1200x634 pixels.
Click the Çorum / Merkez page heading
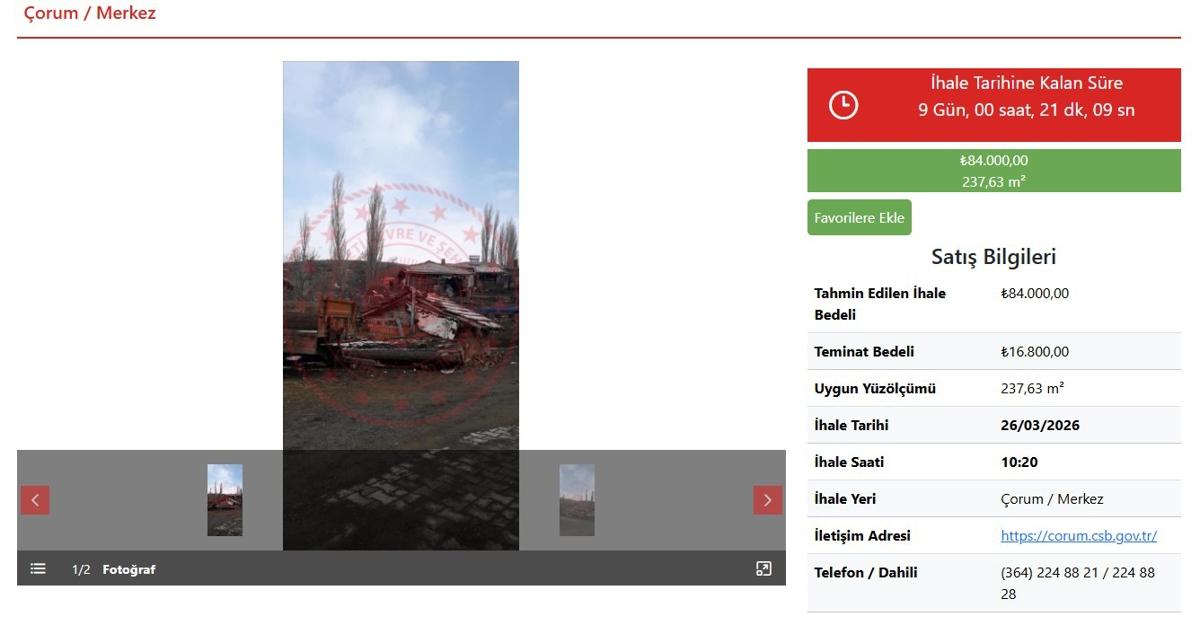point(90,14)
